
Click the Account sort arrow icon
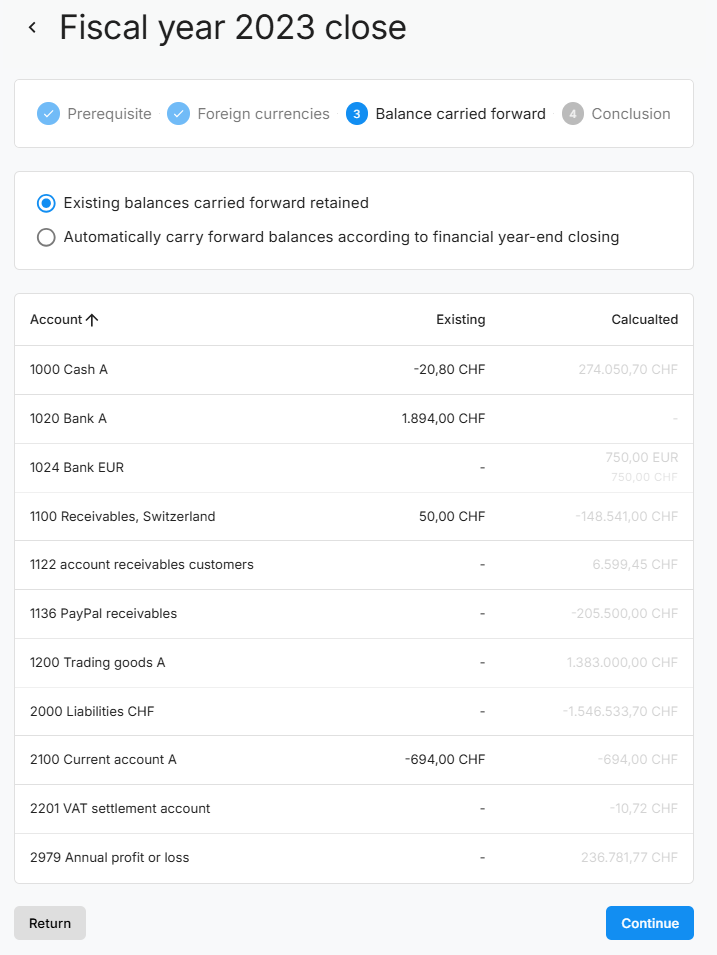tap(92, 320)
